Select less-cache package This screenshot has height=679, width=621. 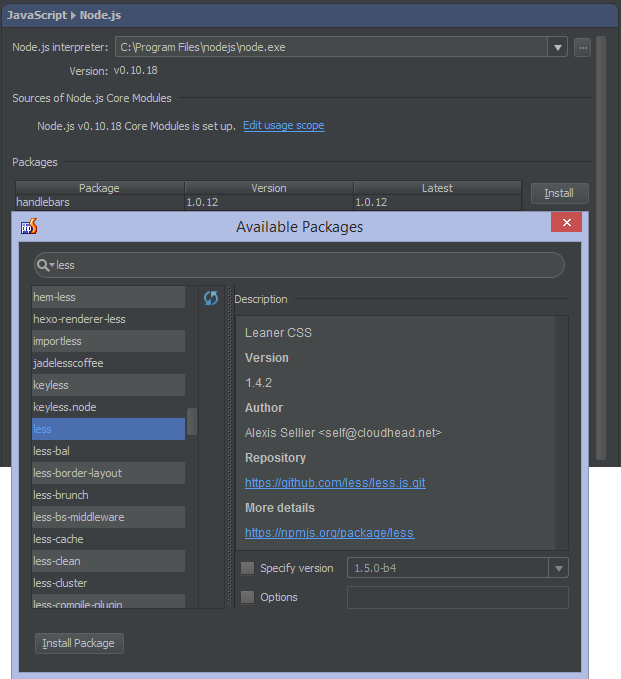108,539
